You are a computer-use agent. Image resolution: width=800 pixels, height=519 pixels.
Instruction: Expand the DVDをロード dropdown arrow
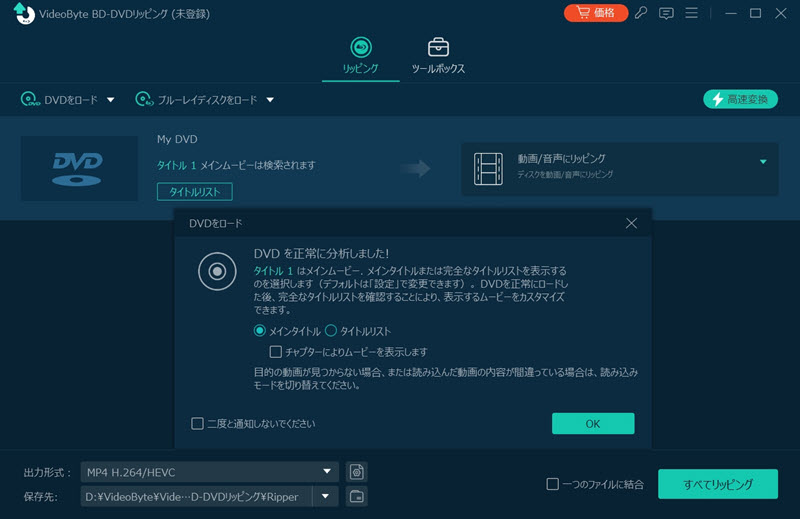[x=111, y=100]
